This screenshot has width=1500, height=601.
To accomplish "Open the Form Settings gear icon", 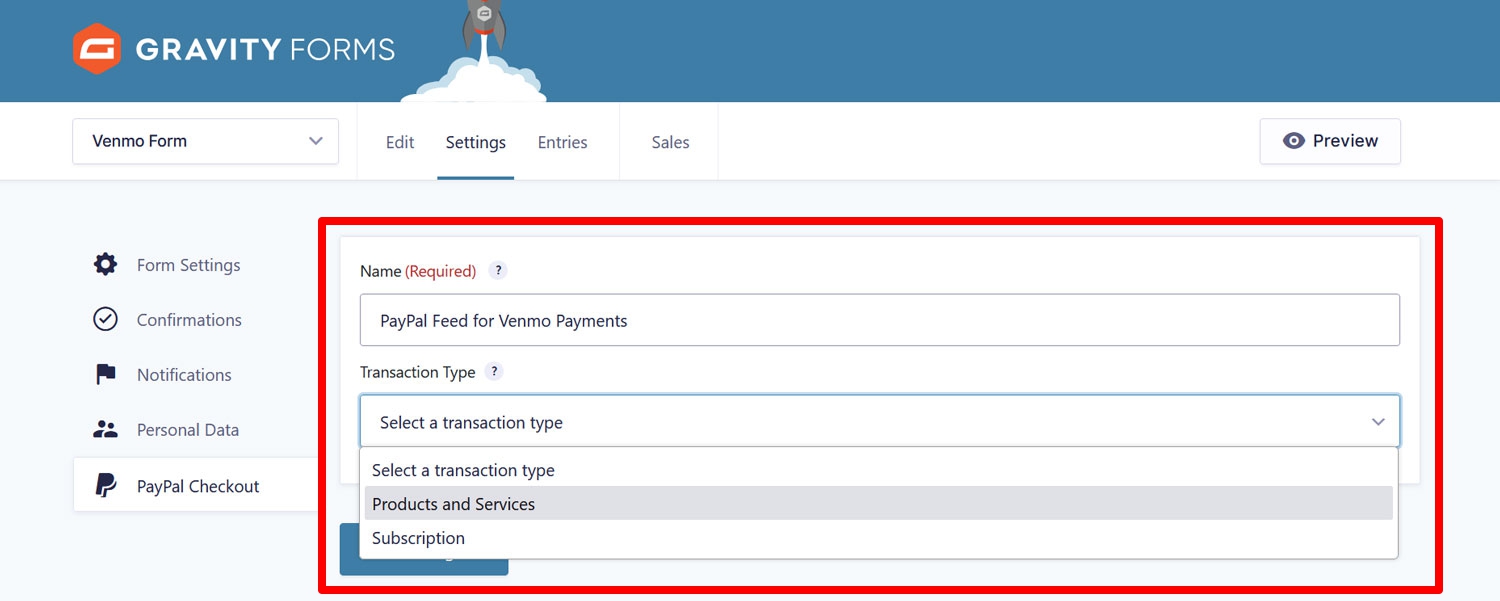I will 105,265.
